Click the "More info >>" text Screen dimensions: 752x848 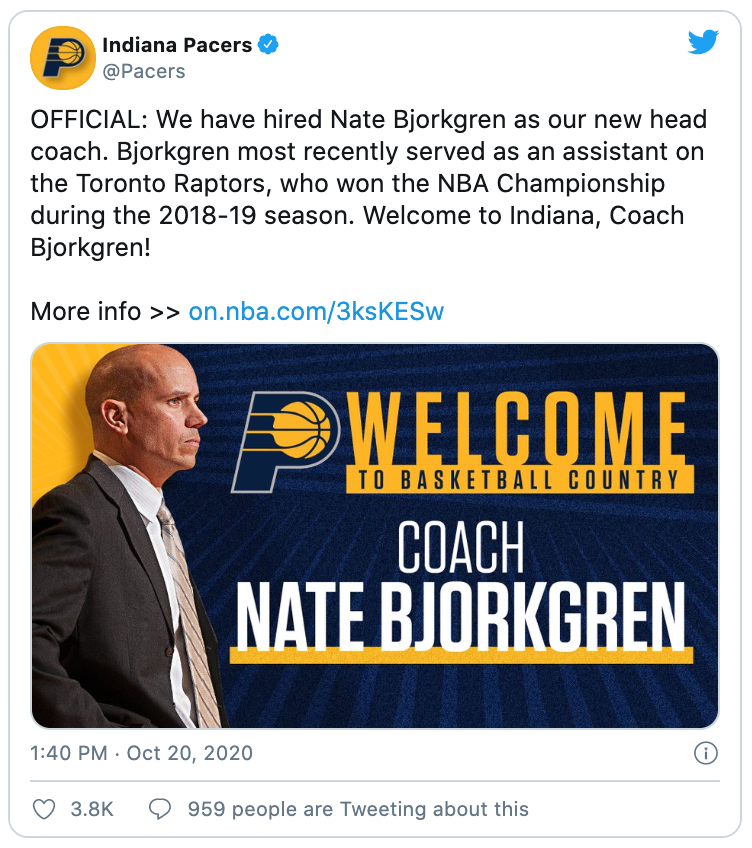105,312
